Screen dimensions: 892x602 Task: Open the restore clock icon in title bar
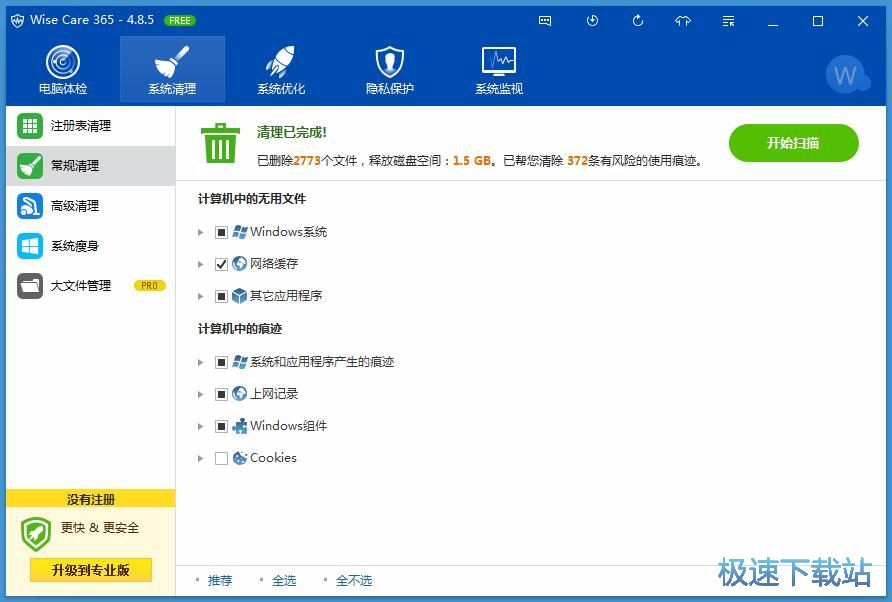point(592,21)
